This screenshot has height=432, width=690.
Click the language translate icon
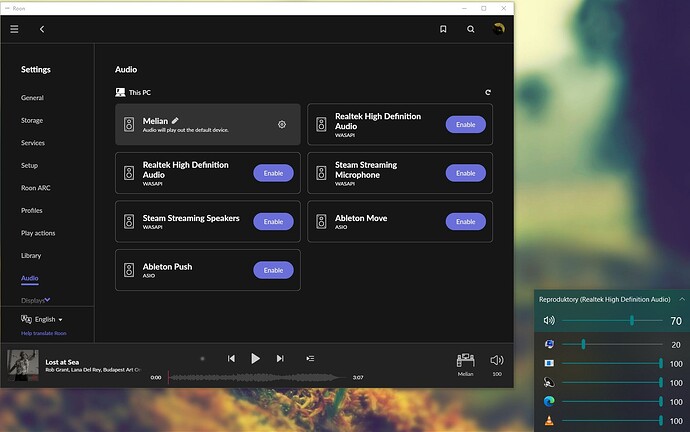pyautogui.click(x=26, y=319)
